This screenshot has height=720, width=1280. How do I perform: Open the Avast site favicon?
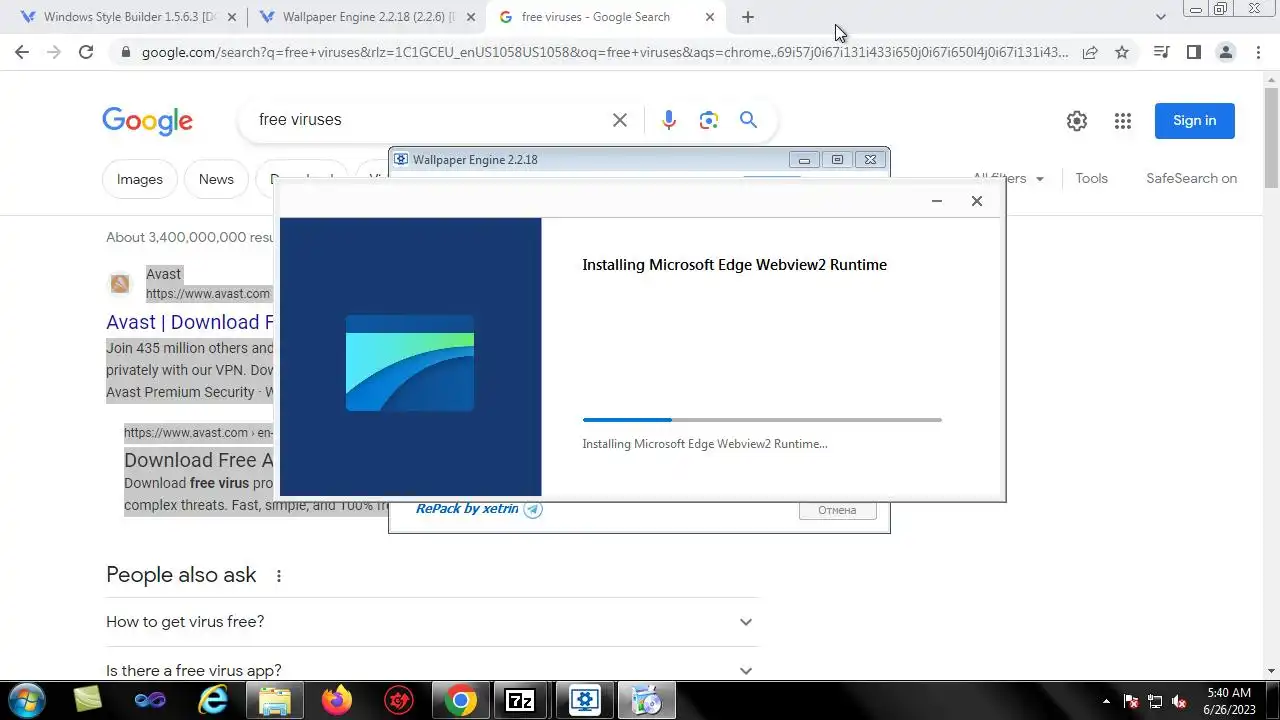(x=120, y=284)
